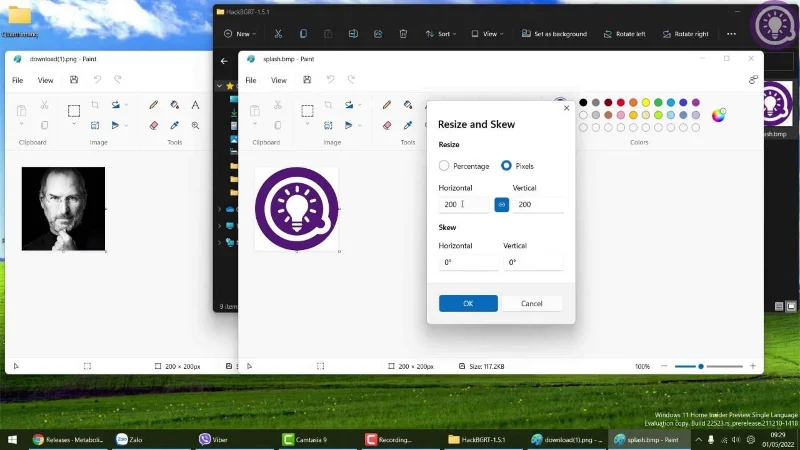Image resolution: width=800 pixels, height=450 pixels.
Task: Toggle maintain aspect ratio link button
Action: [502, 205]
